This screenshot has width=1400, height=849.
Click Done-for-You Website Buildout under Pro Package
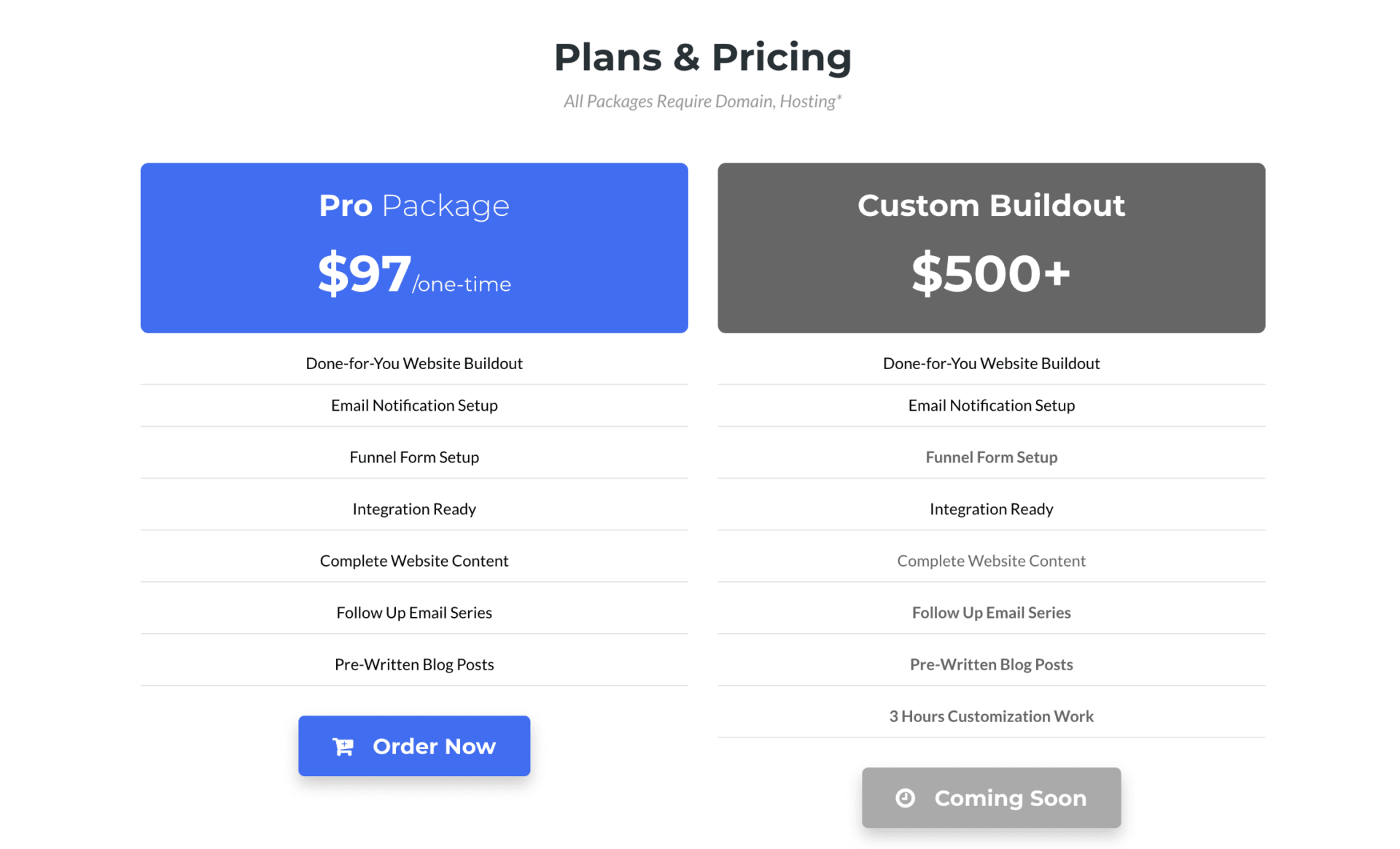point(413,363)
